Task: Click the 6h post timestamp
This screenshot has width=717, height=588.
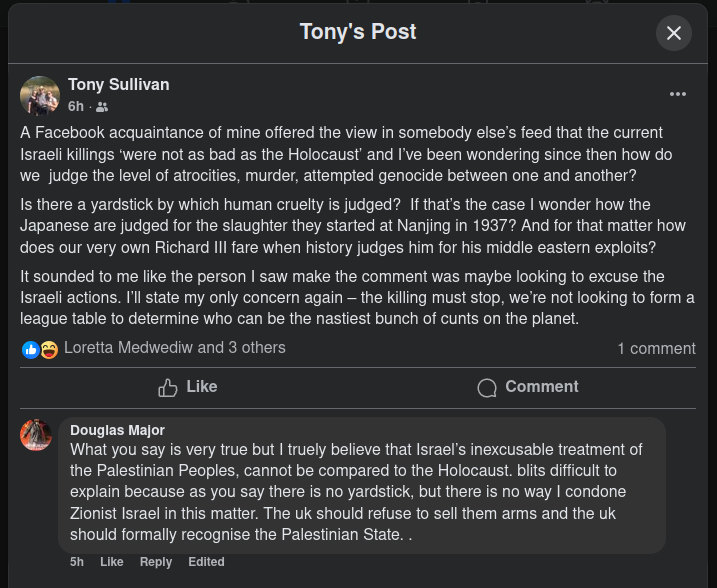Action: pos(76,107)
